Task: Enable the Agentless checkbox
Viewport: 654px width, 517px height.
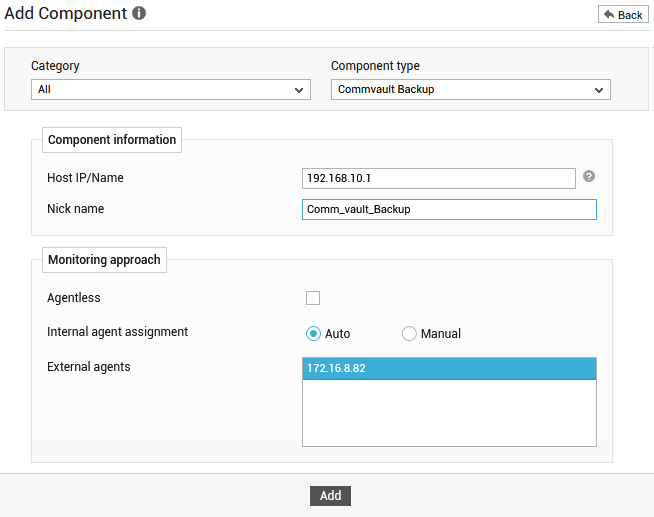Action: click(313, 298)
